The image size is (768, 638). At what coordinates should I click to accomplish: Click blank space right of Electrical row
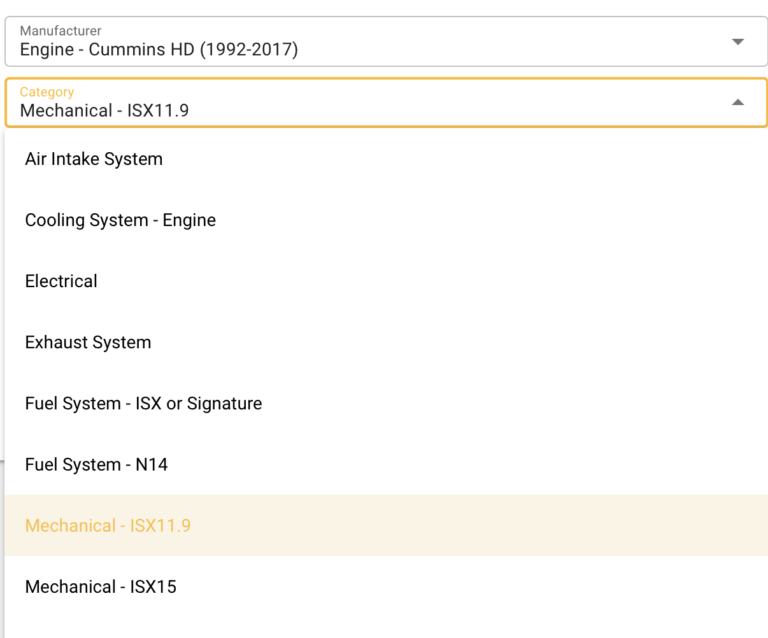(x=450, y=281)
